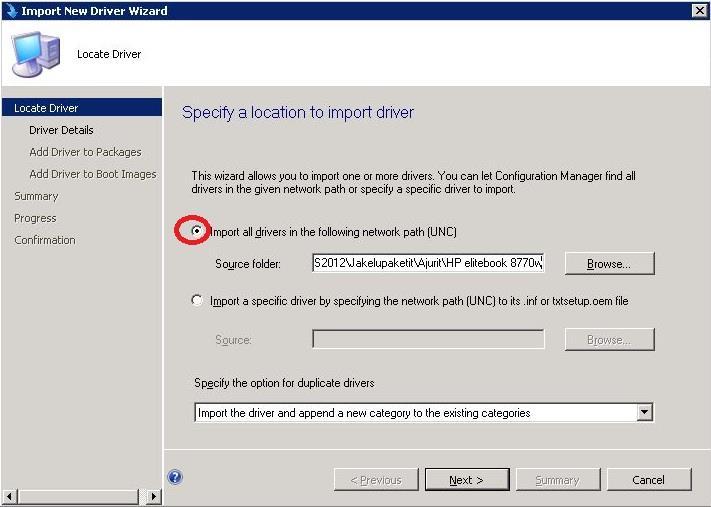Viewport: 711px width, 507px height.
Task: Select Add Driver to Boot Images step
Action: pyautogui.click(x=93, y=174)
